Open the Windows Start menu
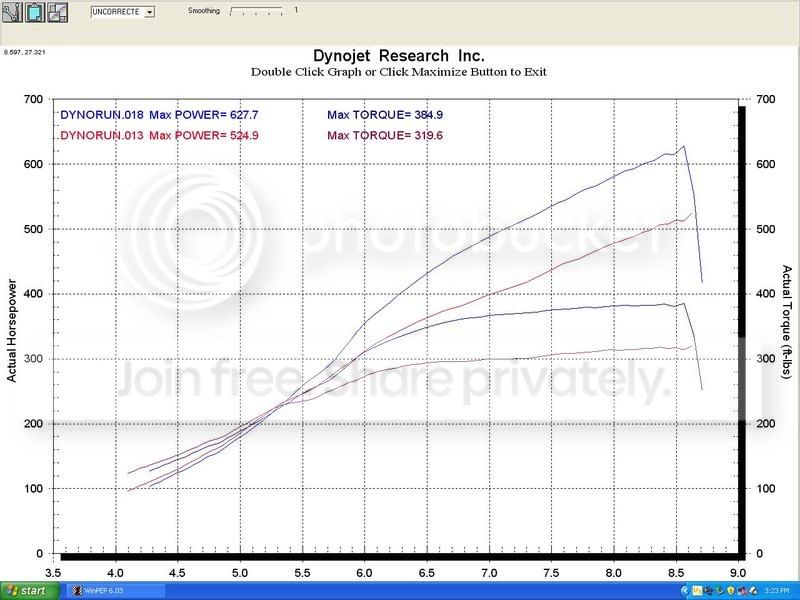 tap(29, 591)
